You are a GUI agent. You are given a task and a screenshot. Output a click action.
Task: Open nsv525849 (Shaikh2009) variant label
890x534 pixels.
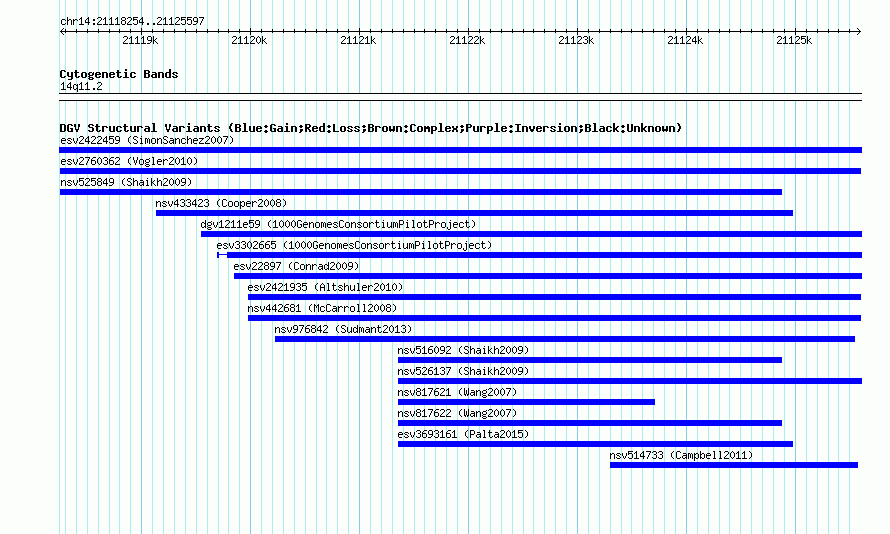point(126,182)
